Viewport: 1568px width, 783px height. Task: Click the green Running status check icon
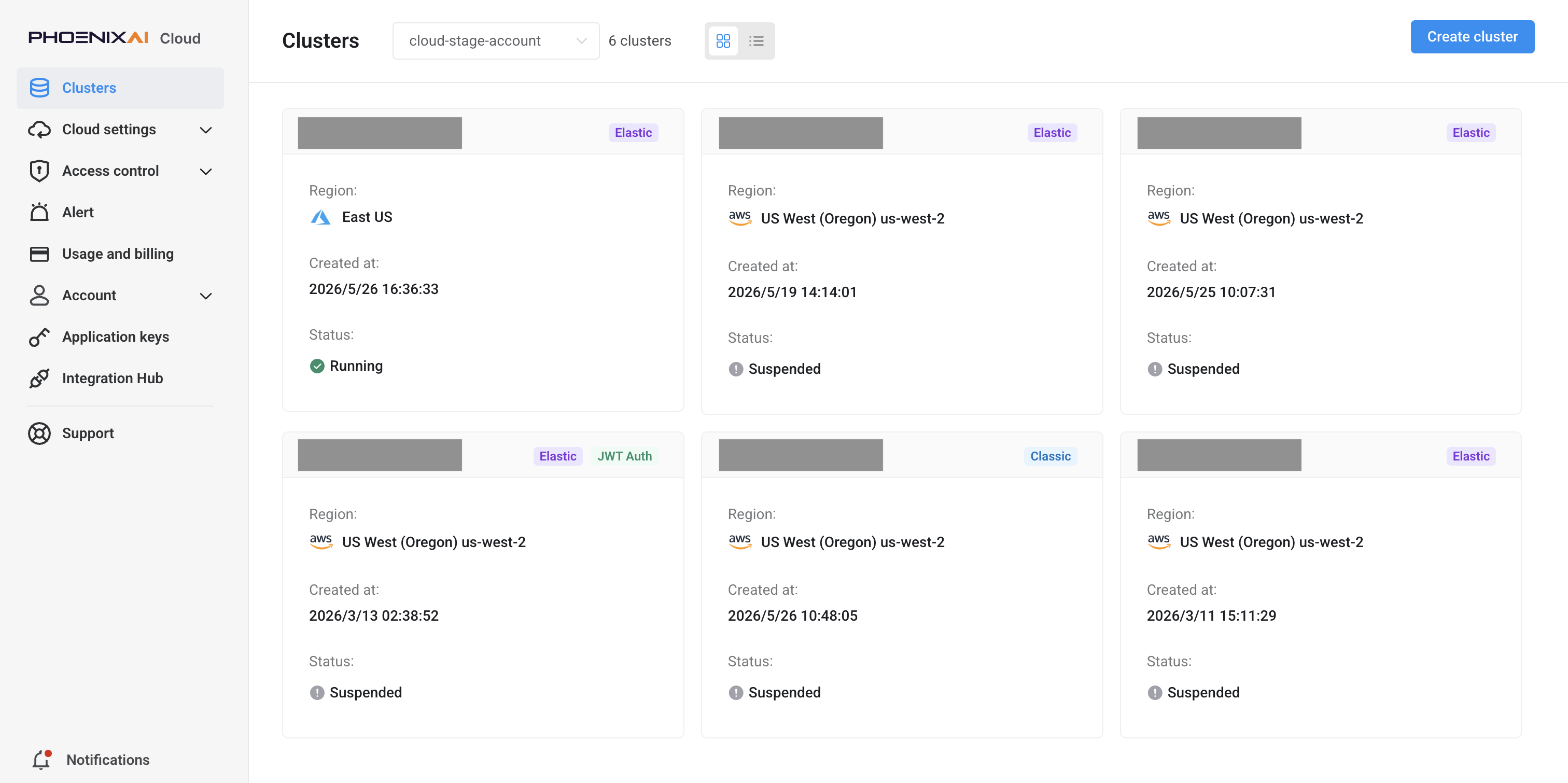[317, 366]
